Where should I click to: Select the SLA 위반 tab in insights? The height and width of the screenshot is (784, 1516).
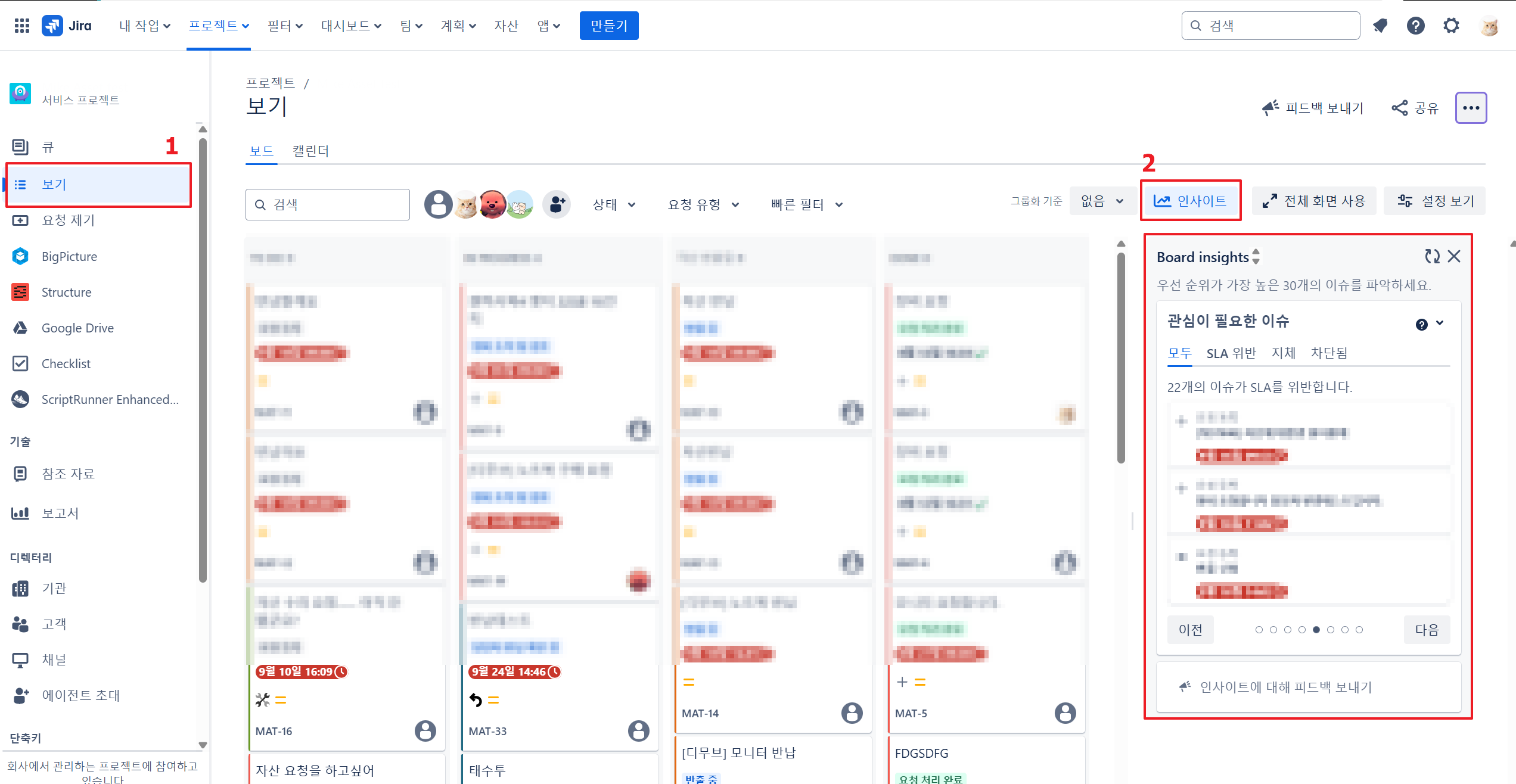1231,353
